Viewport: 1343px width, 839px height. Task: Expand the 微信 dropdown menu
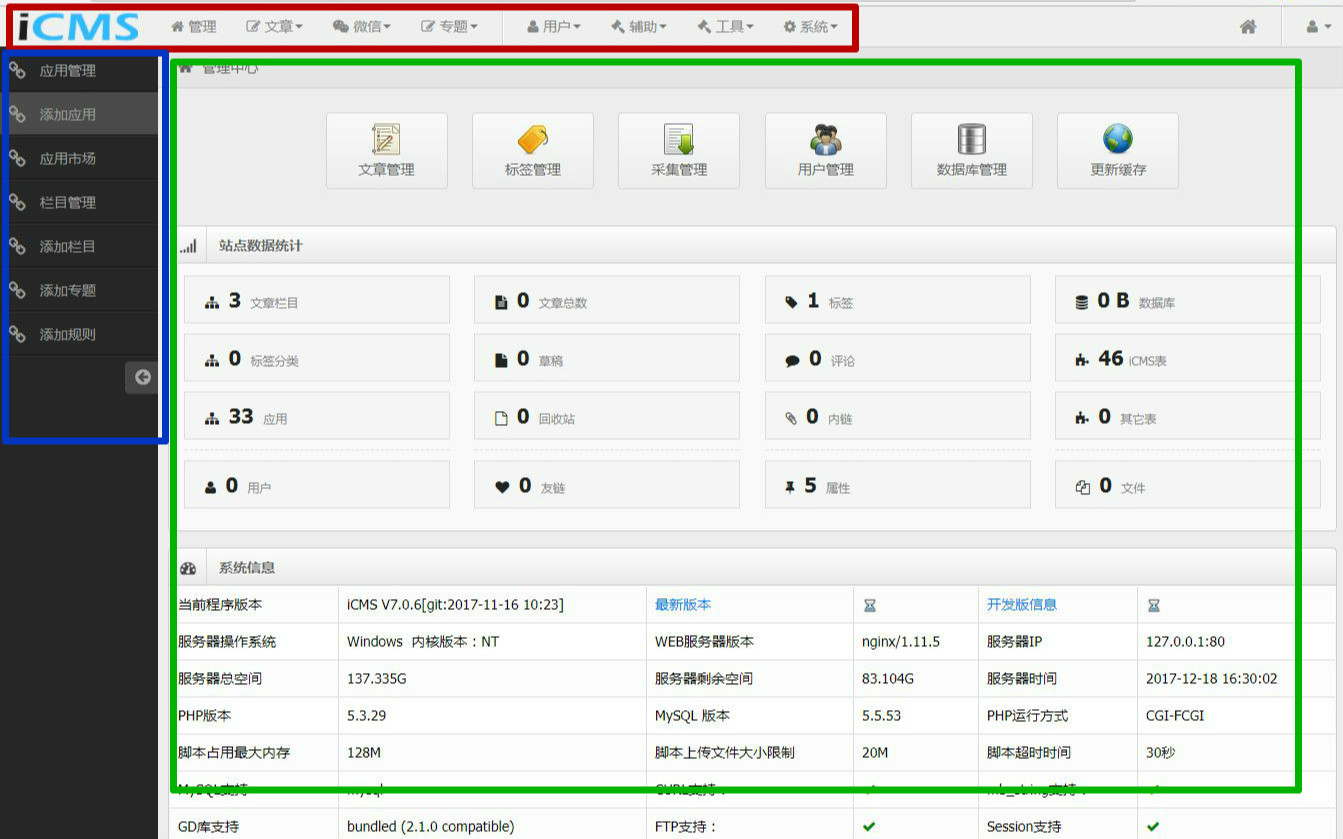pyautogui.click(x=362, y=27)
